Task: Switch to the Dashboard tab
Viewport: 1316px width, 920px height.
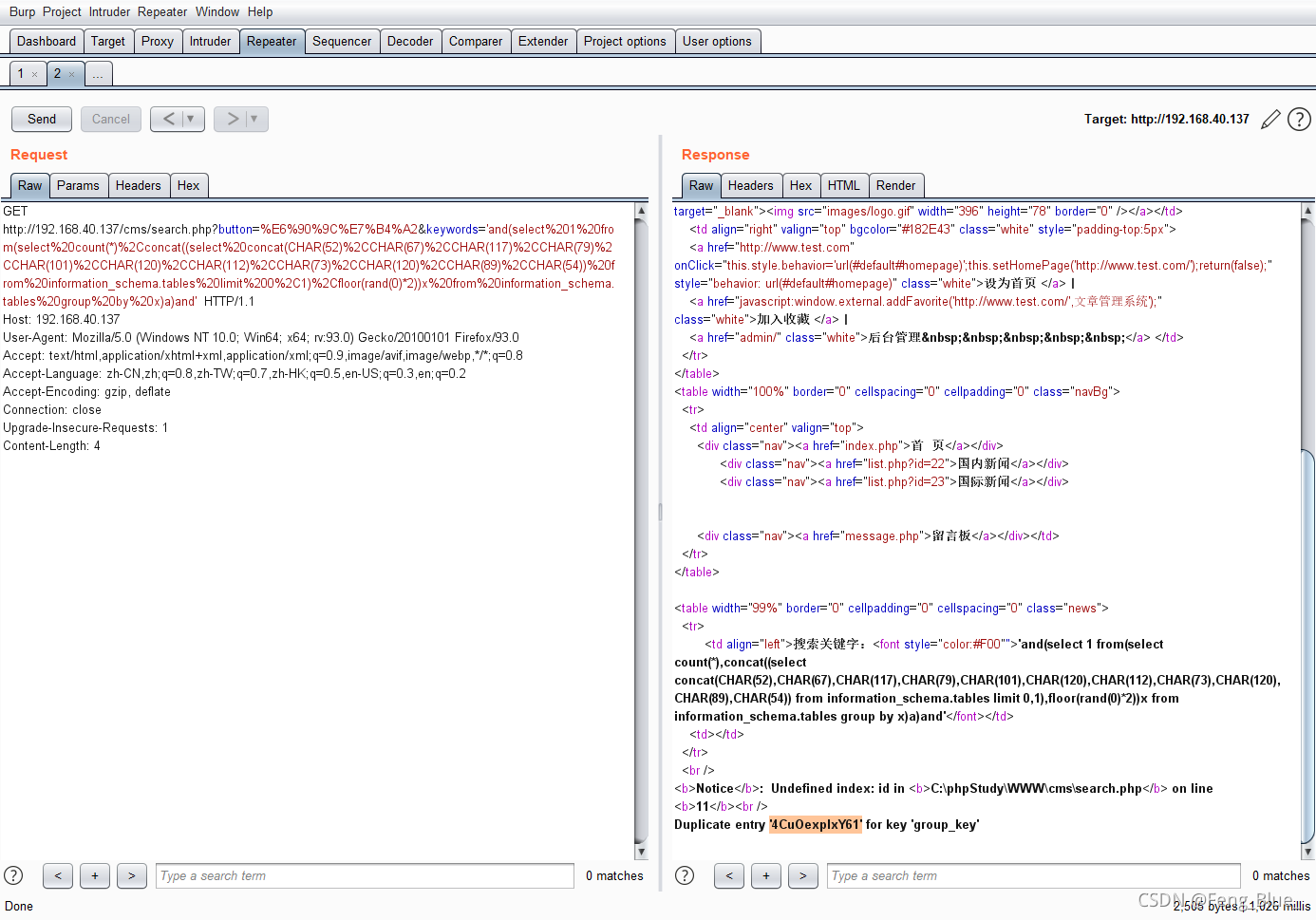Action: coord(47,41)
